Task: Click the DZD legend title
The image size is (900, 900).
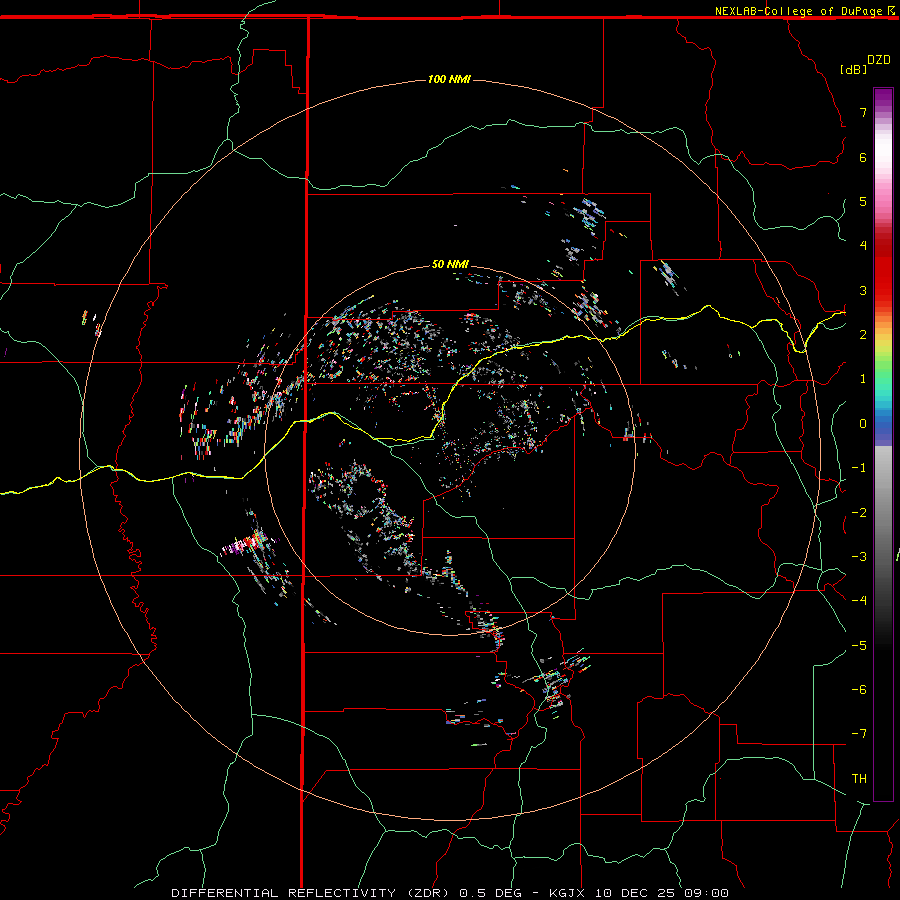Action: 879,60
